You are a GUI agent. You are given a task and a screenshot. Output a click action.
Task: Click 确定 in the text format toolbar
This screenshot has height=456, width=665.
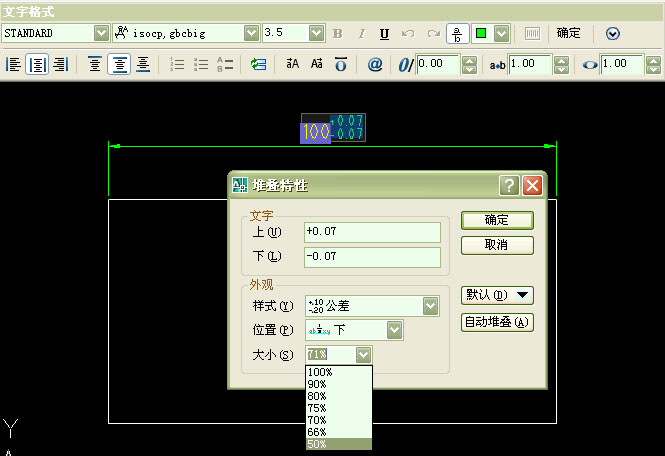tap(568, 33)
